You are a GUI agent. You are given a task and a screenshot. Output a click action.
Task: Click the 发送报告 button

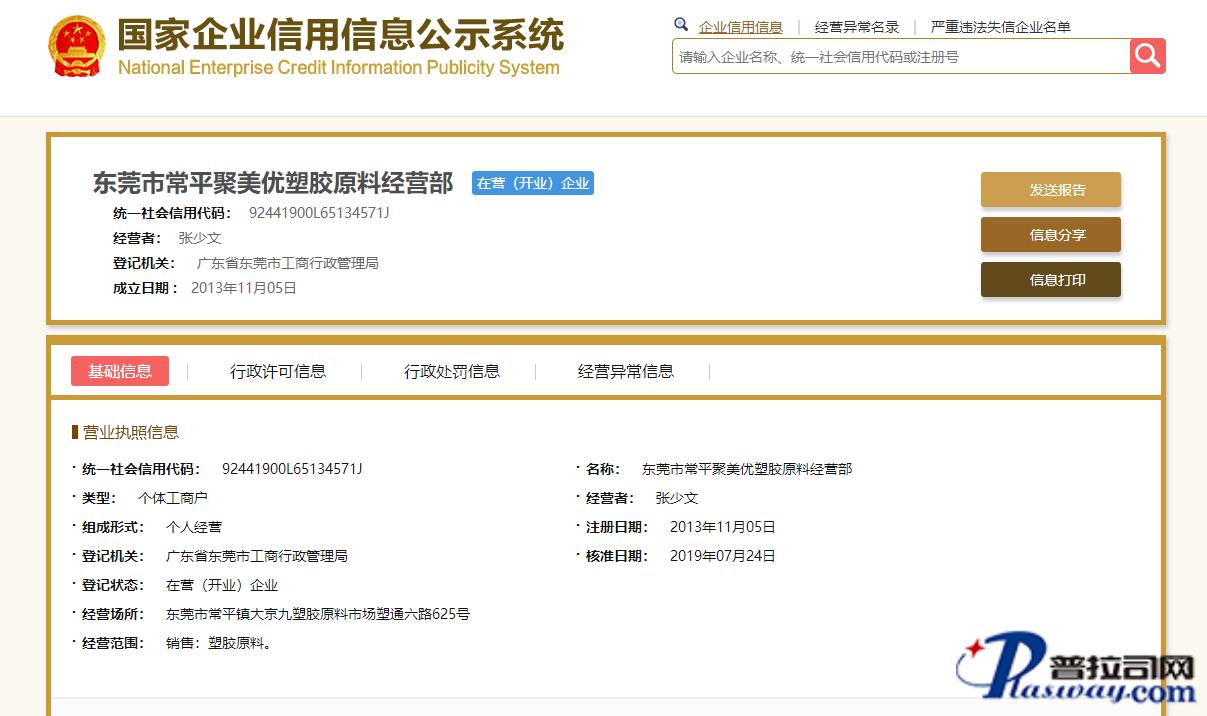click(1050, 190)
